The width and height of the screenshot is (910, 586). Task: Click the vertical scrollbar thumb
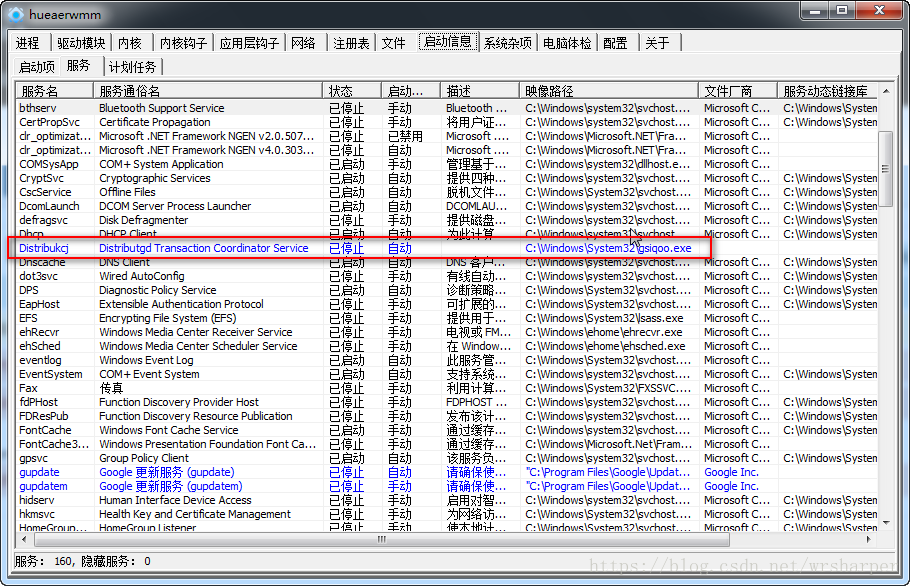click(x=886, y=168)
